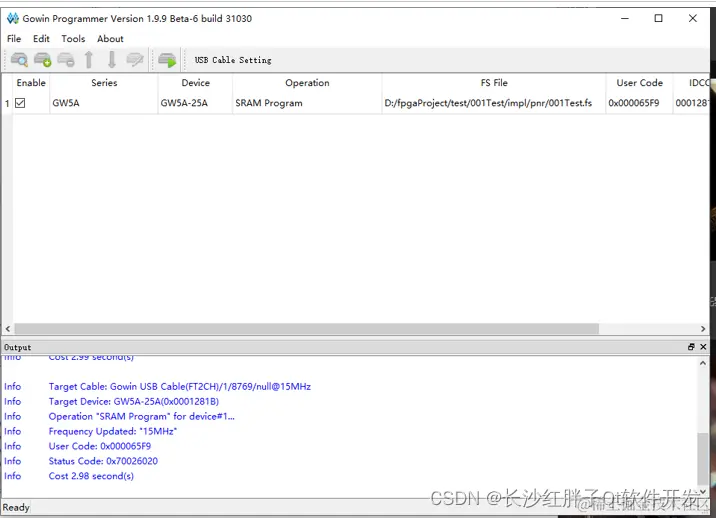Click the right arrow of horizontal scrollbar
This screenshot has height=518, width=716.
pos(703,329)
